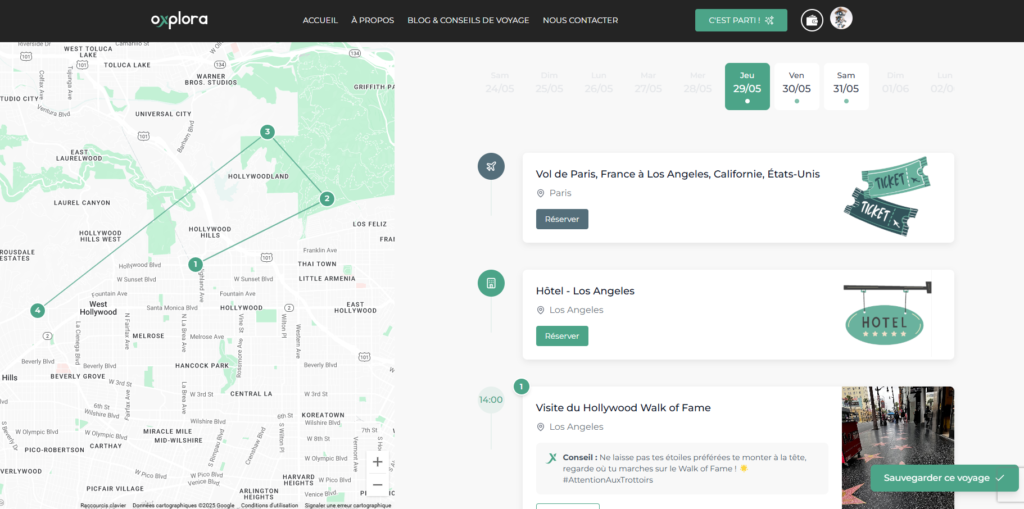This screenshot has height=509, width=1024.
Task: Click the Paris location pin icon
Action: [540, 193]
